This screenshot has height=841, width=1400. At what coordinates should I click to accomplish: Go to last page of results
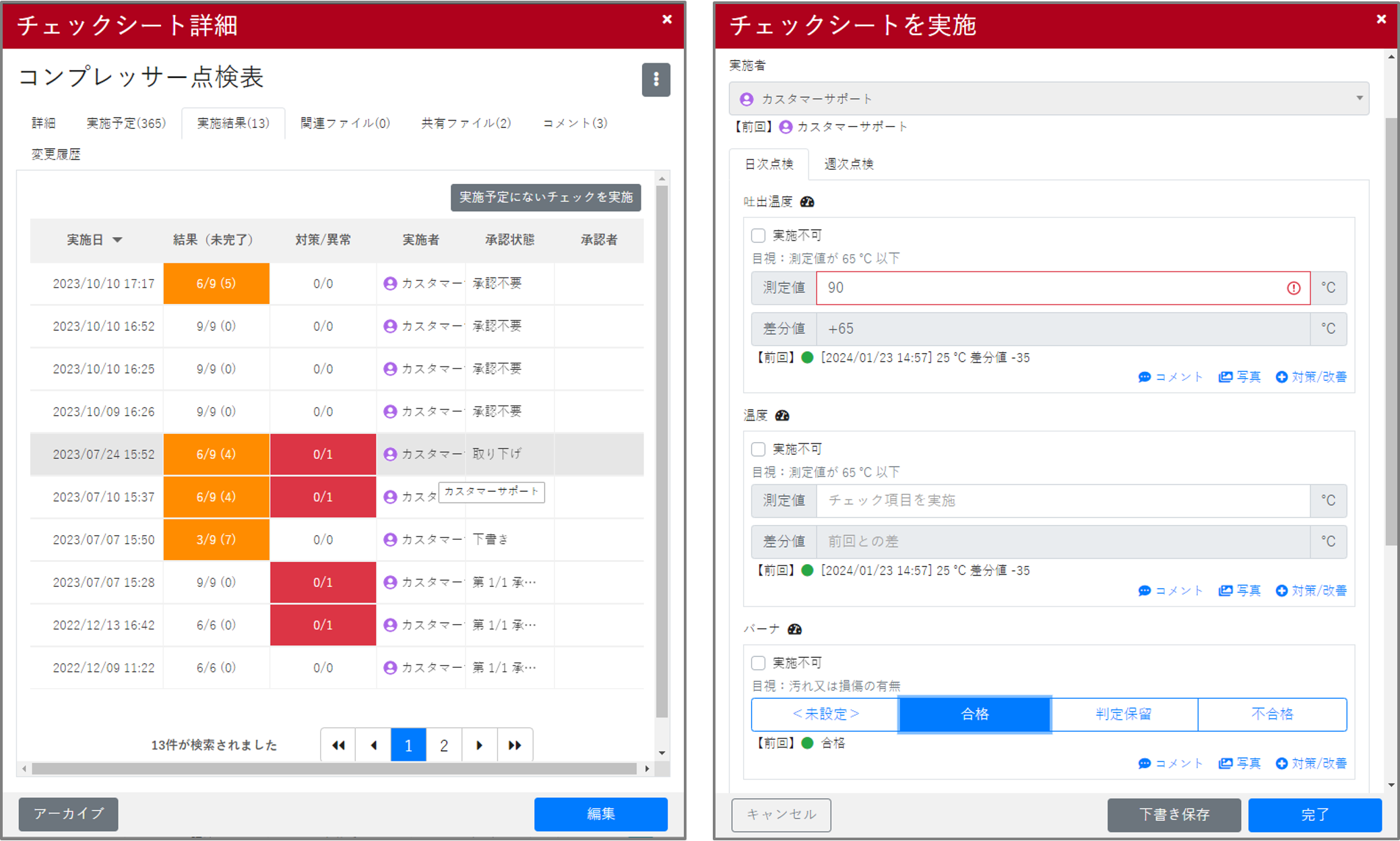[x=515, y=745]
